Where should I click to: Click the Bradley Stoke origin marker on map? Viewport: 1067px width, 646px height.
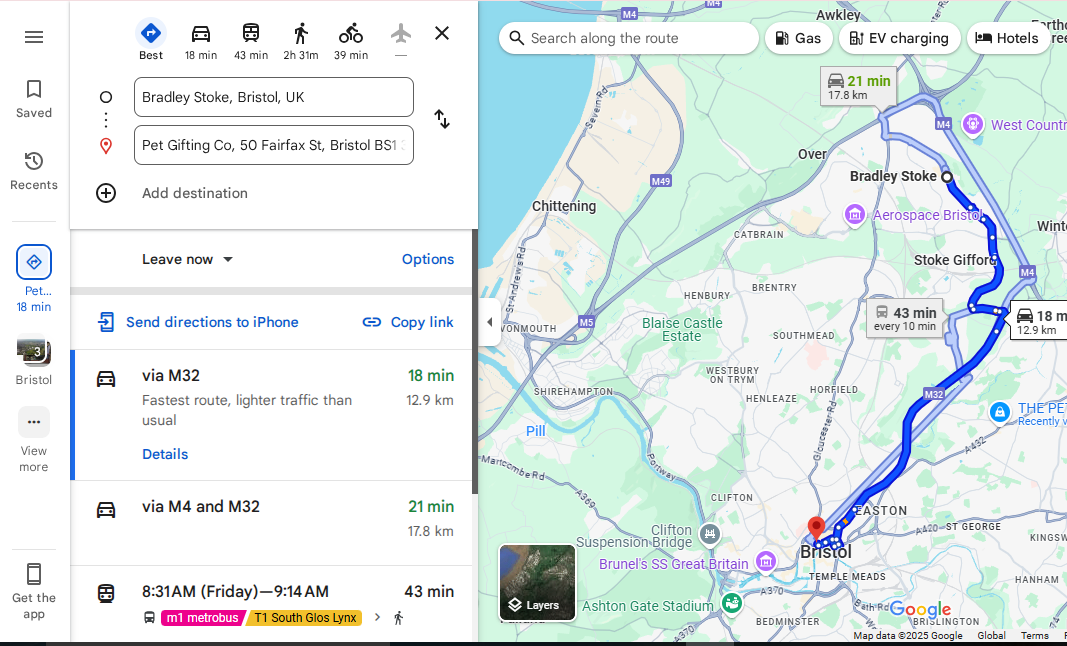pyautogui.click(x=947, y=177)
